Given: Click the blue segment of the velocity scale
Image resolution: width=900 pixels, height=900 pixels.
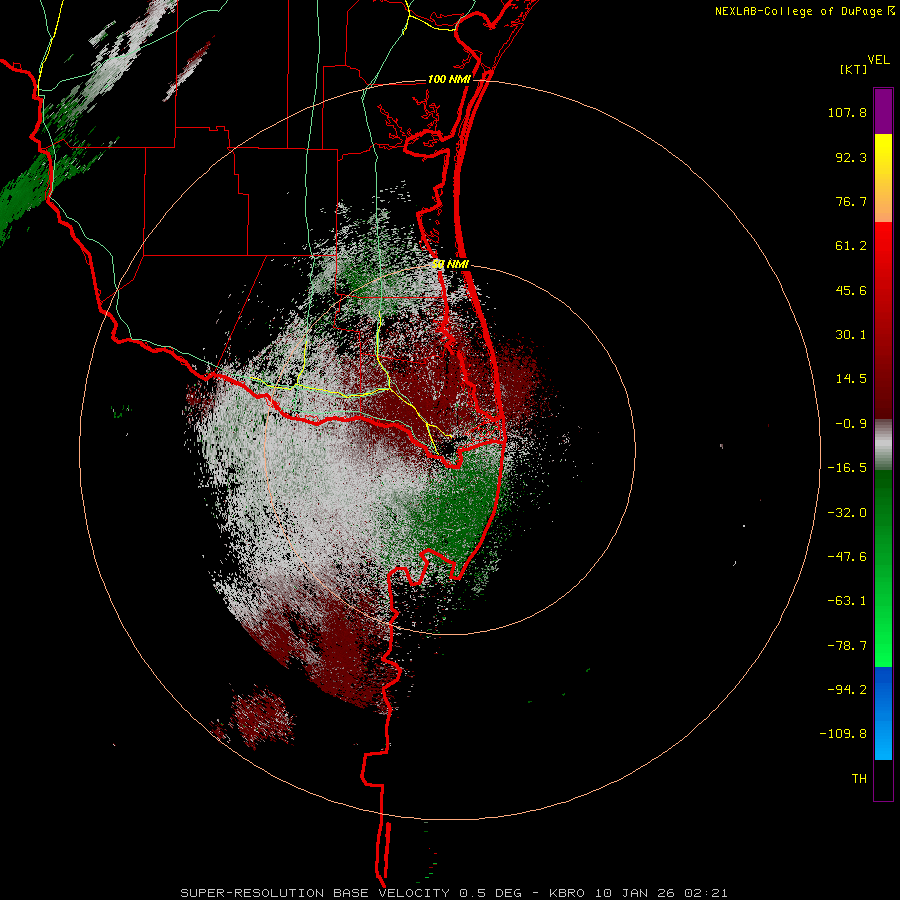Looking at the screenshot, I should [883, 713].
